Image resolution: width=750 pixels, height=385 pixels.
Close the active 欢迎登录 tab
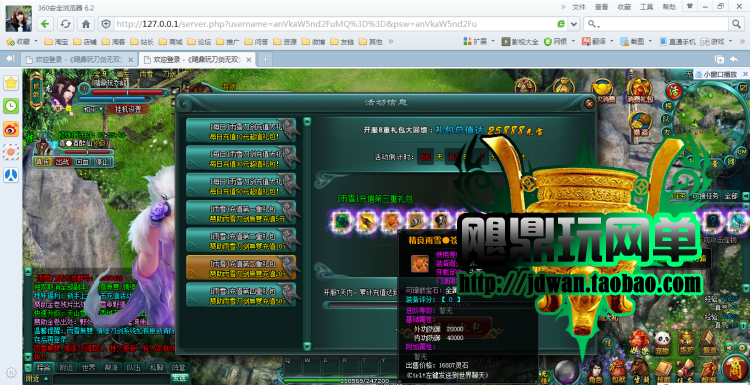pos(249,59)
